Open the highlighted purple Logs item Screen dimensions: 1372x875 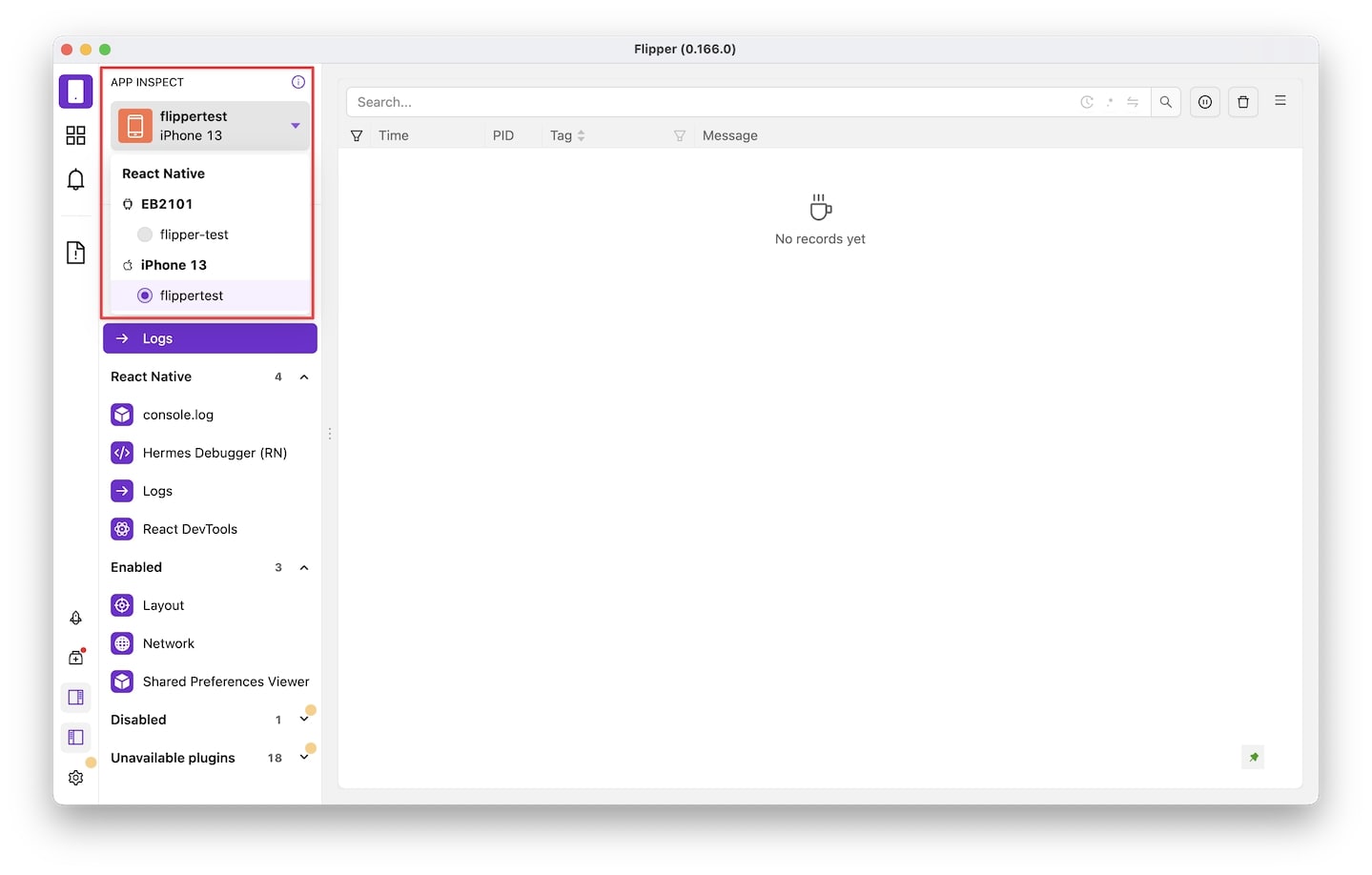210,338
